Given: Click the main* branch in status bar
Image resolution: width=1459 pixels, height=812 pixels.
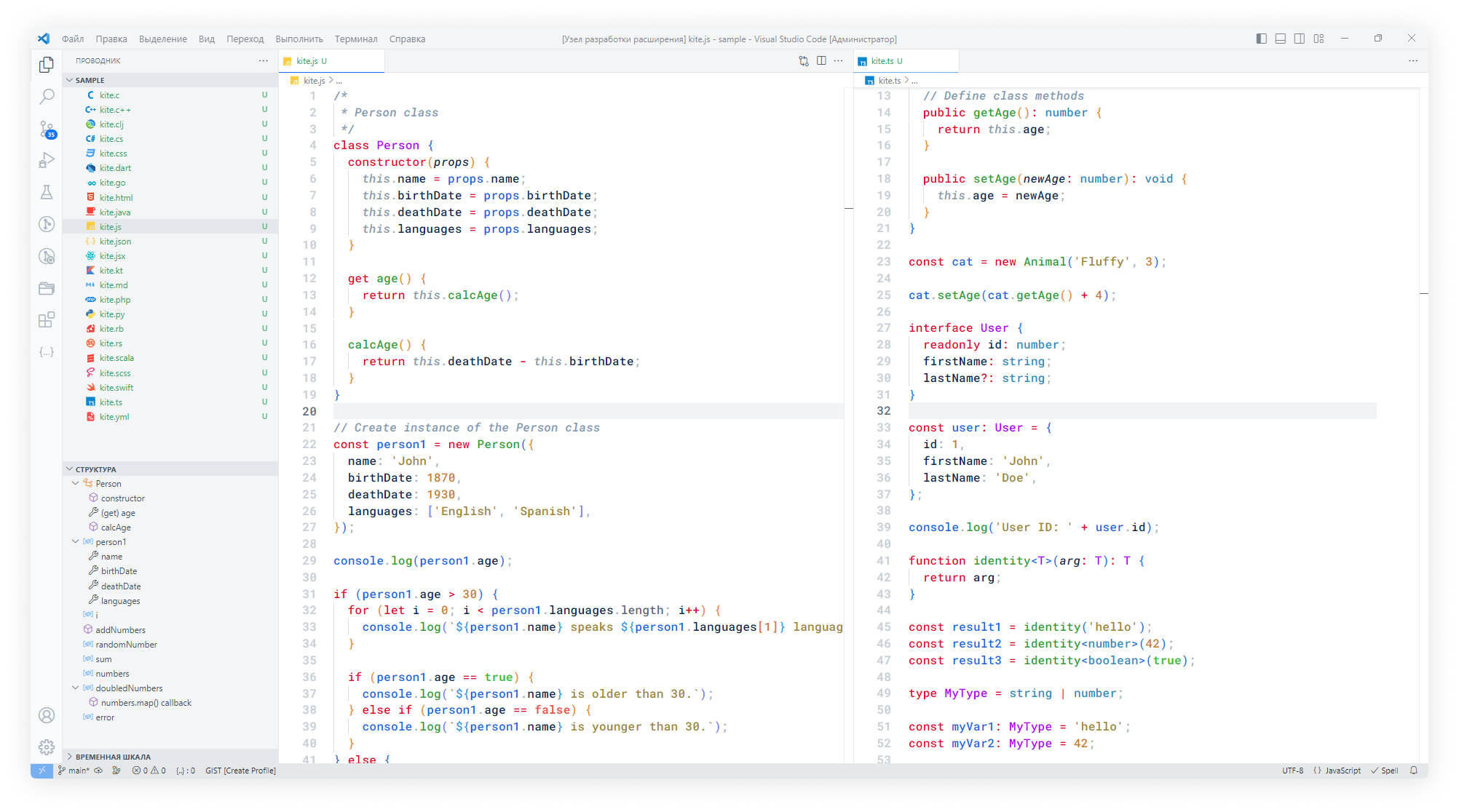Looking at the screenshot, I should pos(74,771).
